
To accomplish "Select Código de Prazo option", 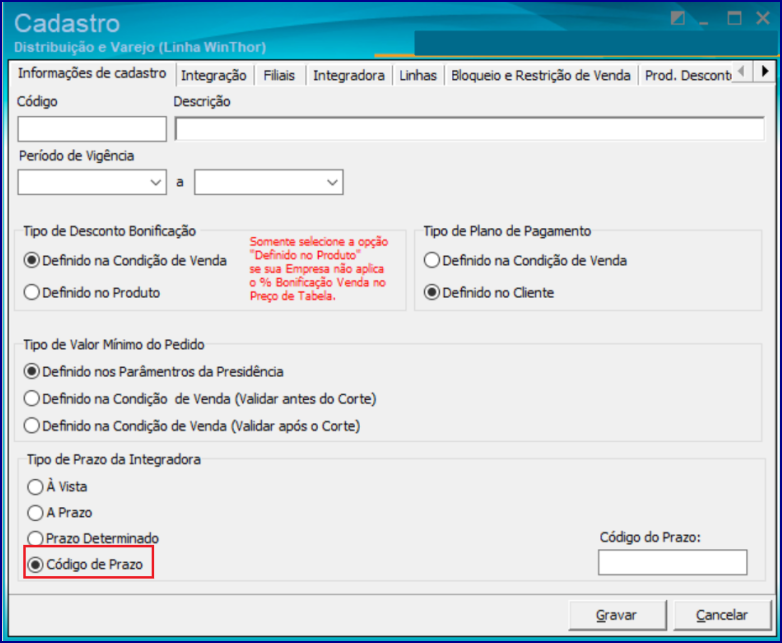I will [85, 565].
